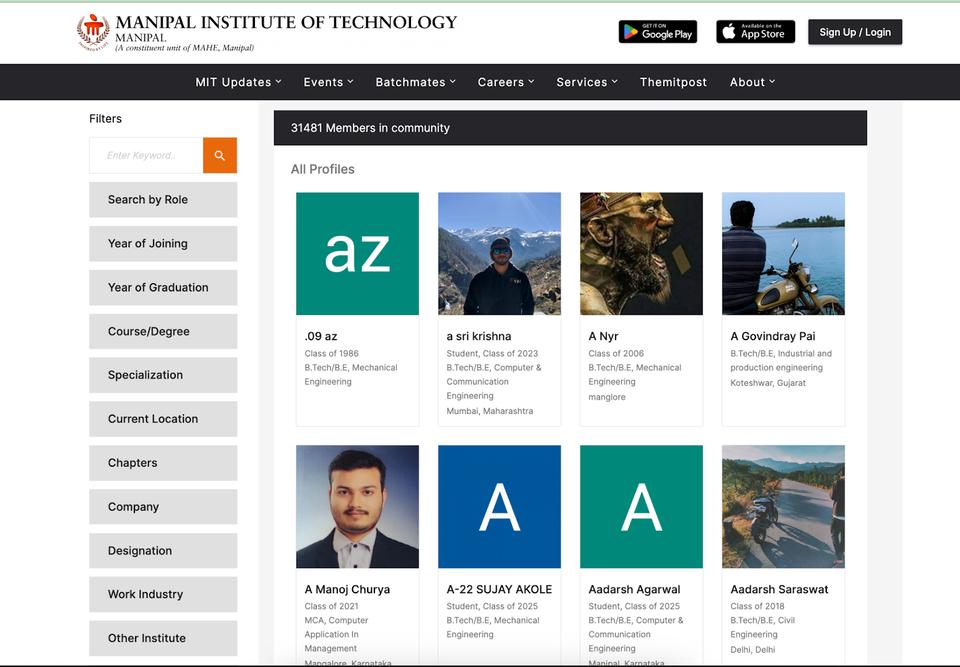Click the Manipal Institute of Technology logo

click(267, 32)
